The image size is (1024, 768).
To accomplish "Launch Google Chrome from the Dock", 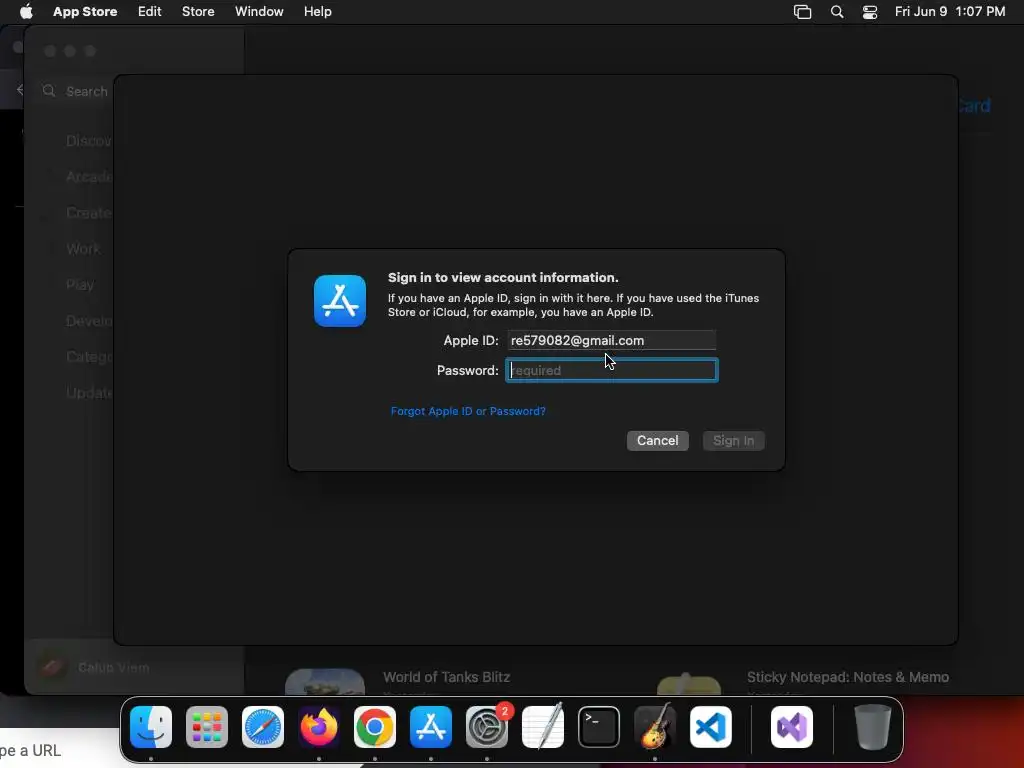I will (375, 727).
